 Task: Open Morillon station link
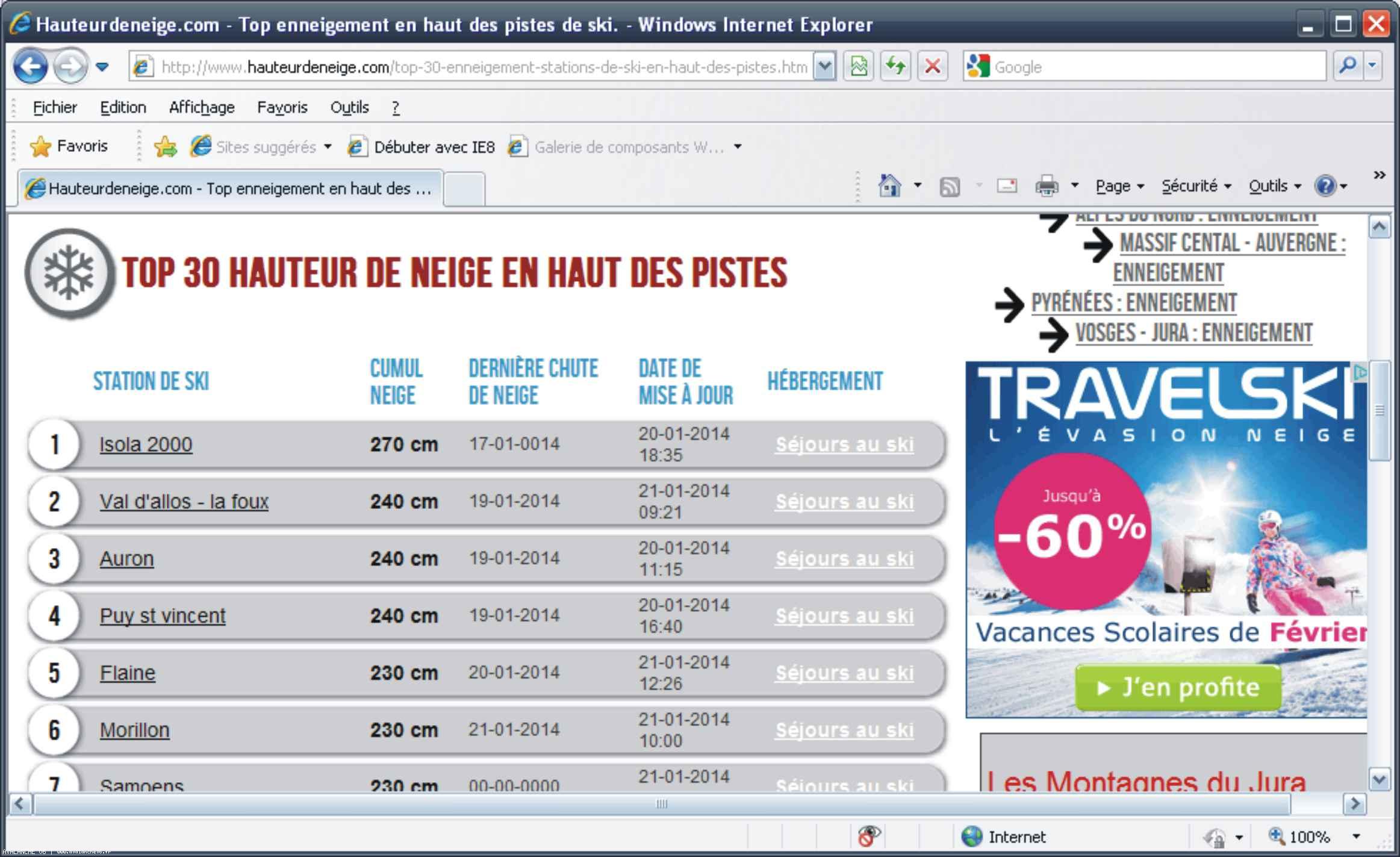pyautogui.click(x=134, y=731)
